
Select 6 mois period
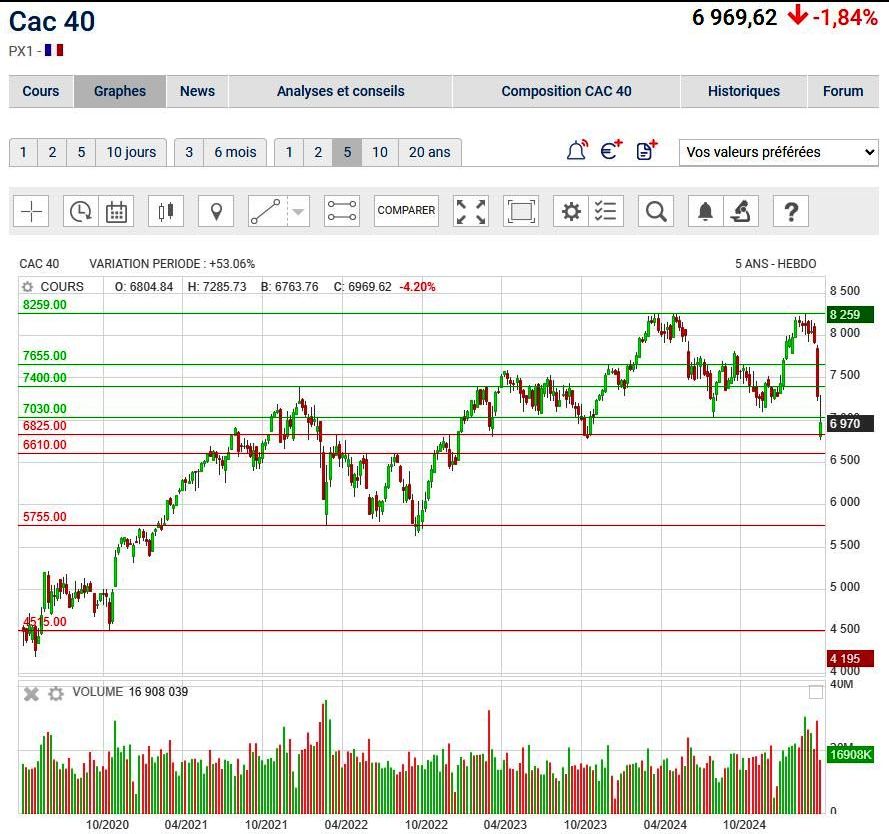pyautogui.click(x=235, y=152)
